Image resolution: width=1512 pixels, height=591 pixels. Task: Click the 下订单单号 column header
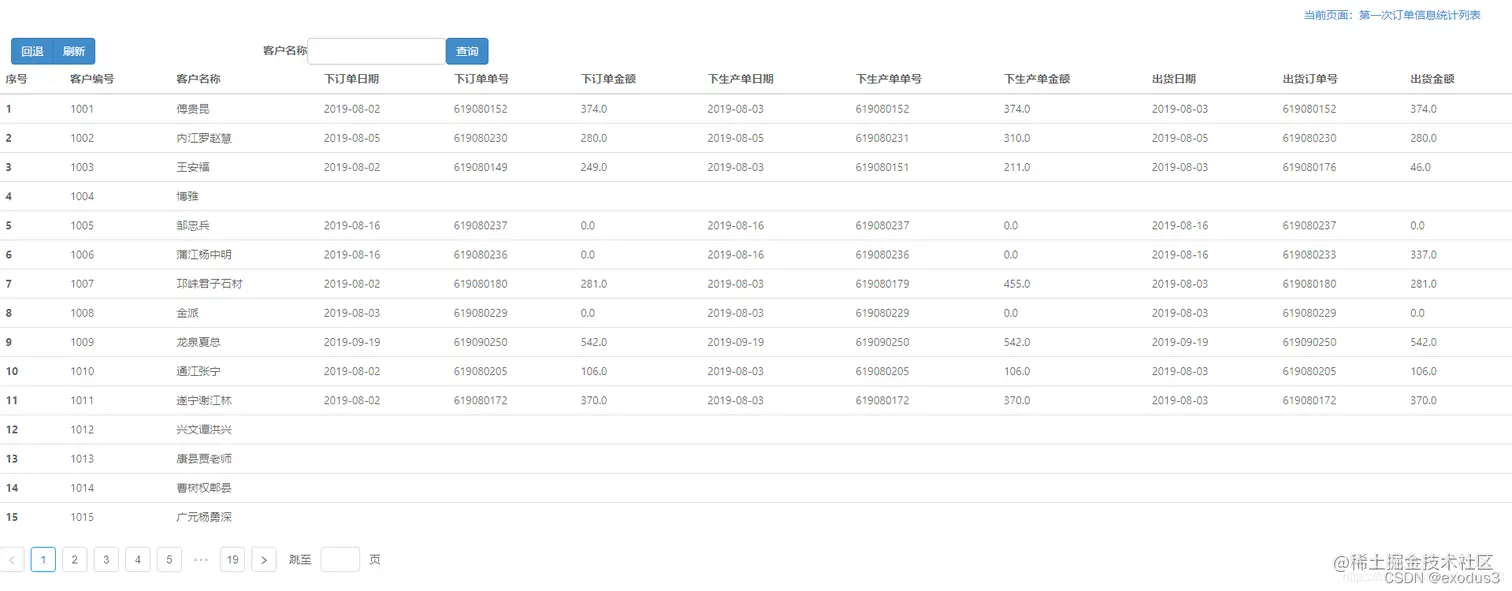click(481, 79)
